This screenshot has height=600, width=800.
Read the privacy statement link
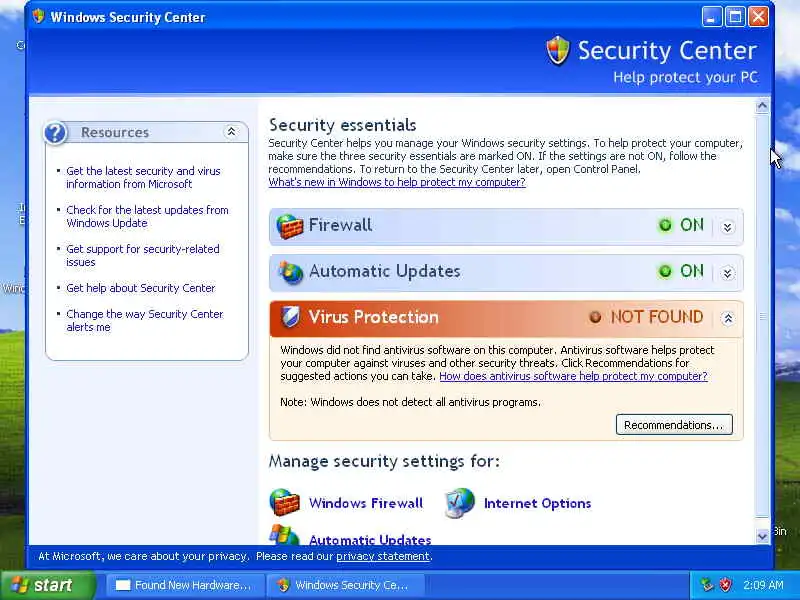pos(383,556)
